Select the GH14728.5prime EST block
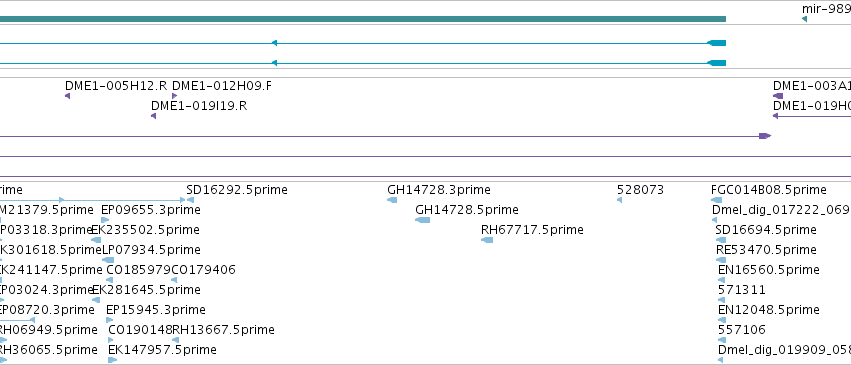 (x=422, y=220)
